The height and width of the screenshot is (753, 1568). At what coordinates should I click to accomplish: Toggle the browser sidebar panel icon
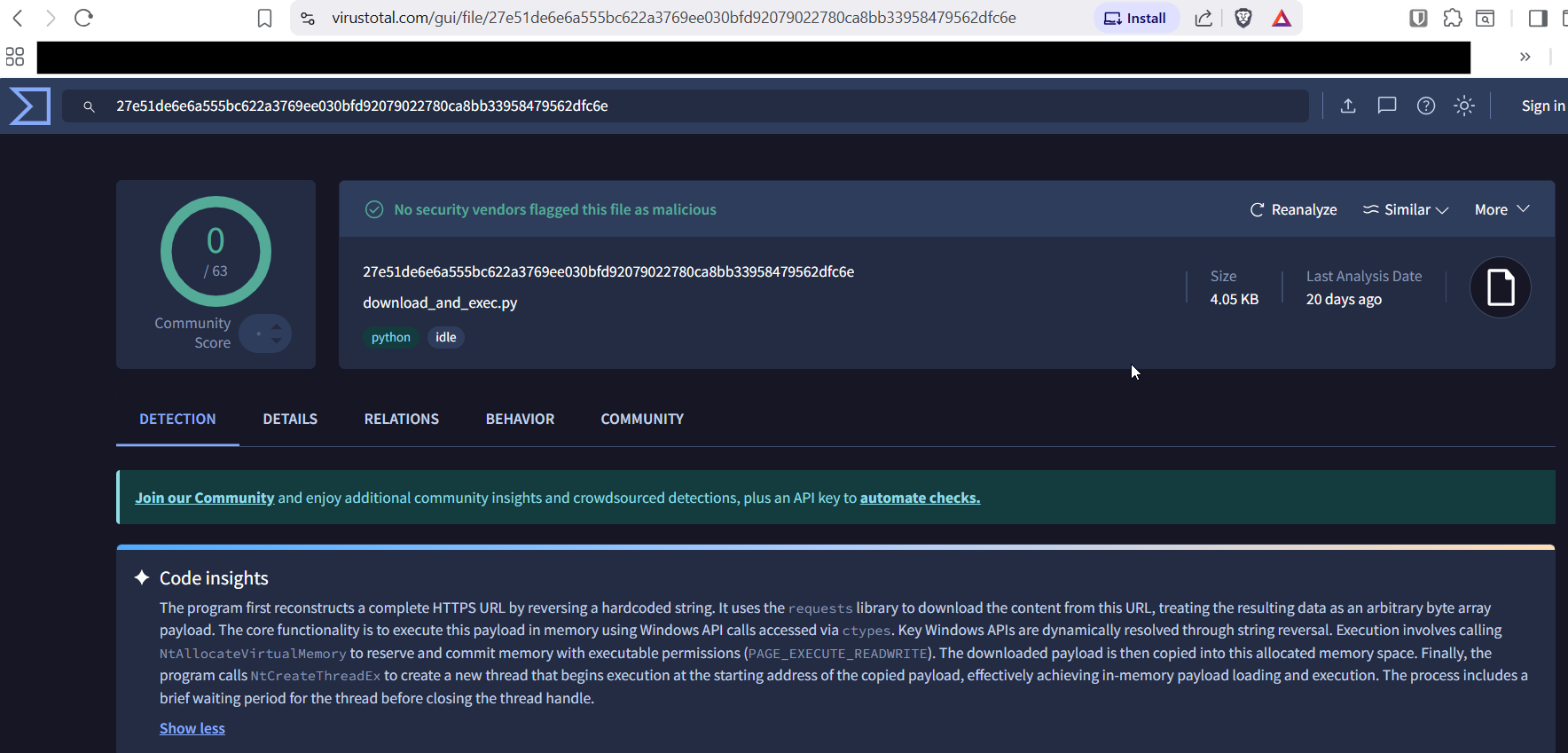[x=1538, y=18]
